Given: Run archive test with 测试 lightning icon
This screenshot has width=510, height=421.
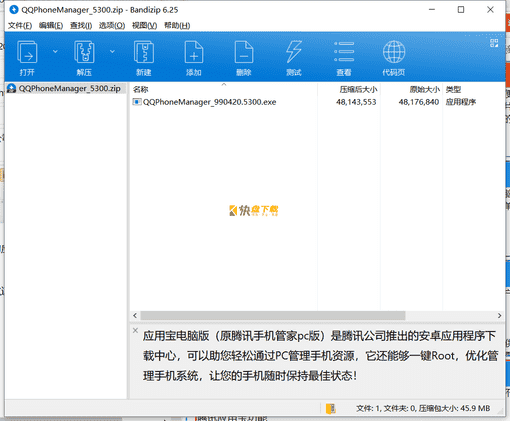Looking at the screenshot, I should tap(294, 52).
